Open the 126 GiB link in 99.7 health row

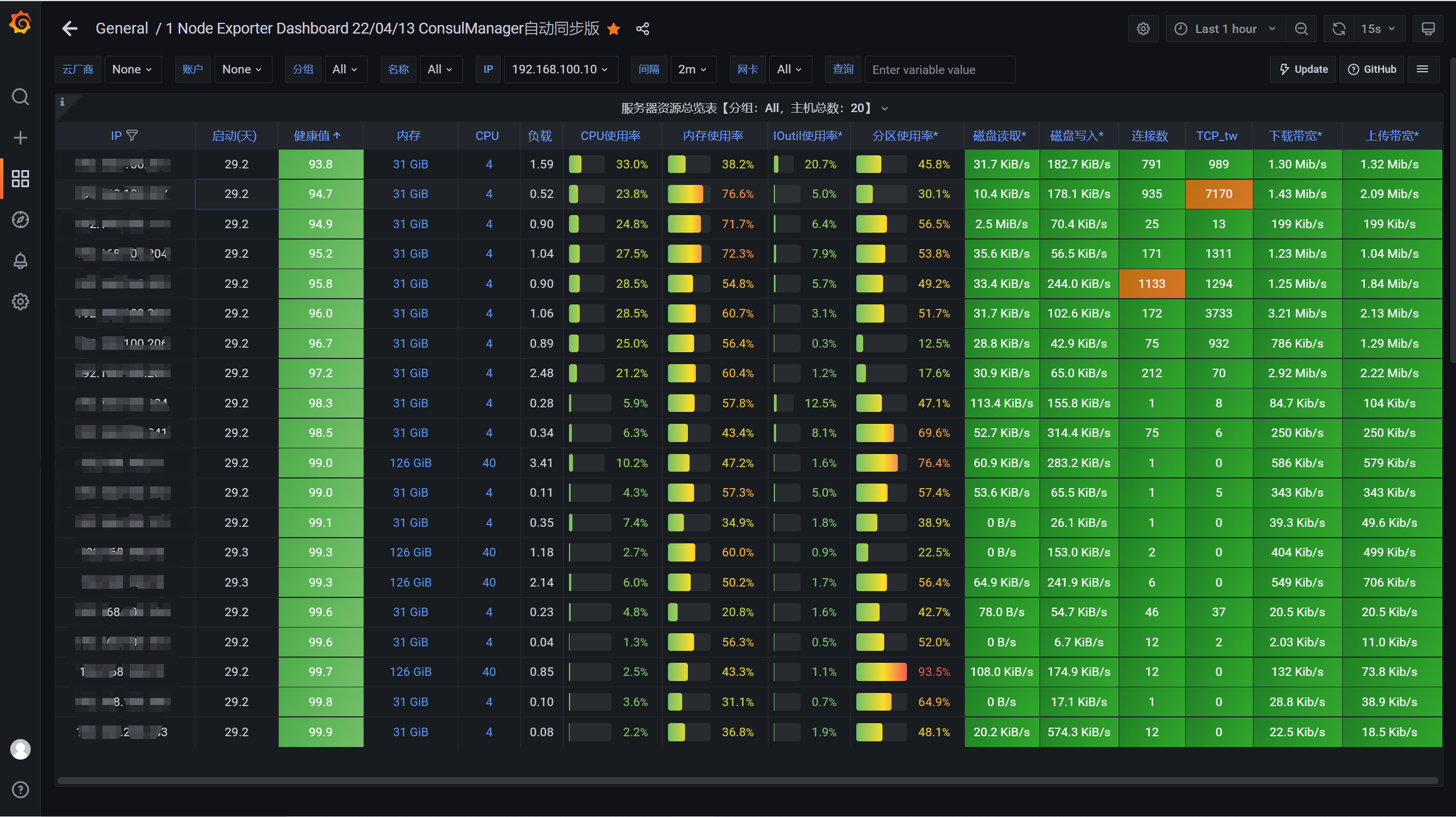410,672
